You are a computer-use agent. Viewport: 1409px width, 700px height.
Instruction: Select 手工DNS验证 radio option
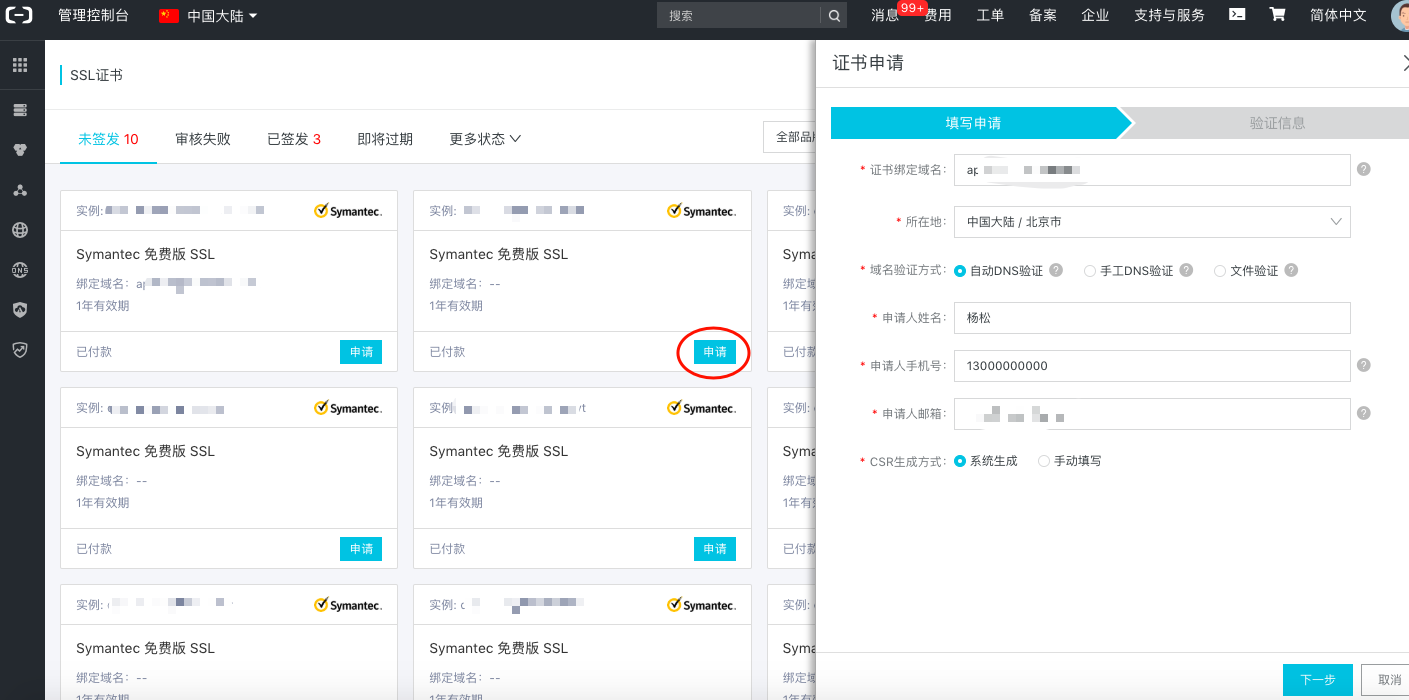pyautogui.click(x=1090, y=271)
